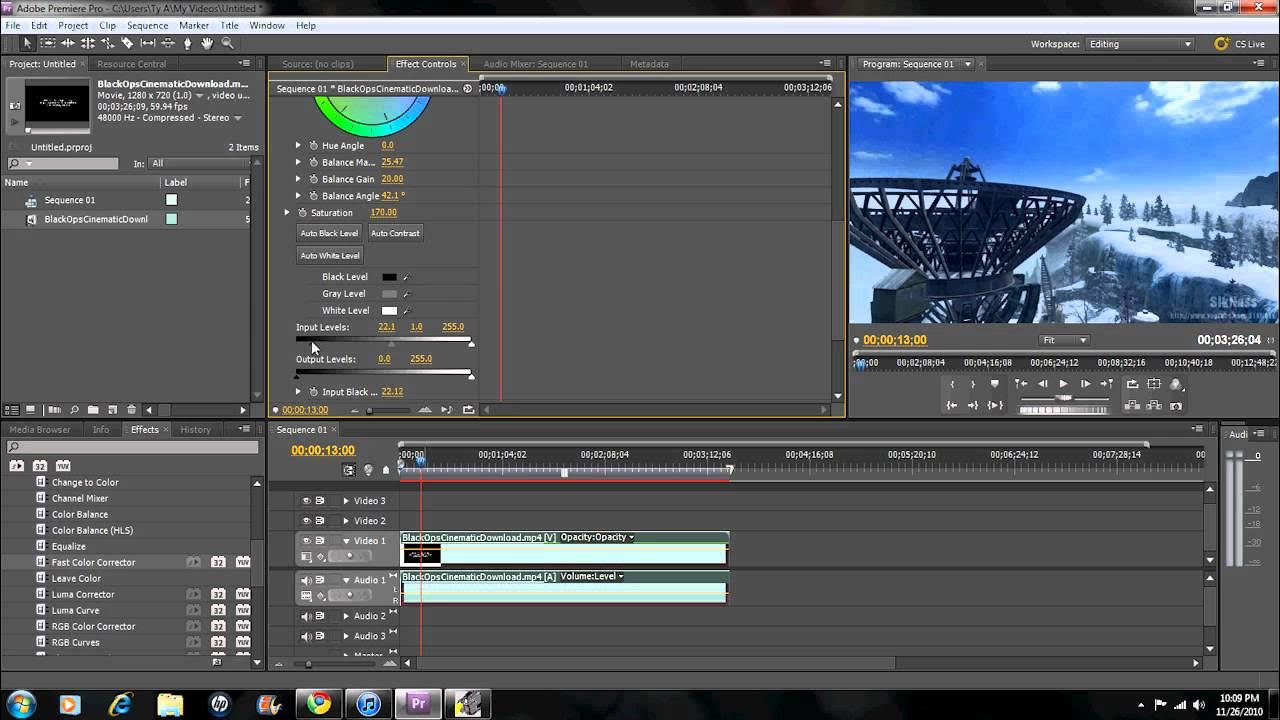The height and width of the screenshot is (720, 1280).
Task: Filter effects by YUV badge
Action: pos(63,465)
